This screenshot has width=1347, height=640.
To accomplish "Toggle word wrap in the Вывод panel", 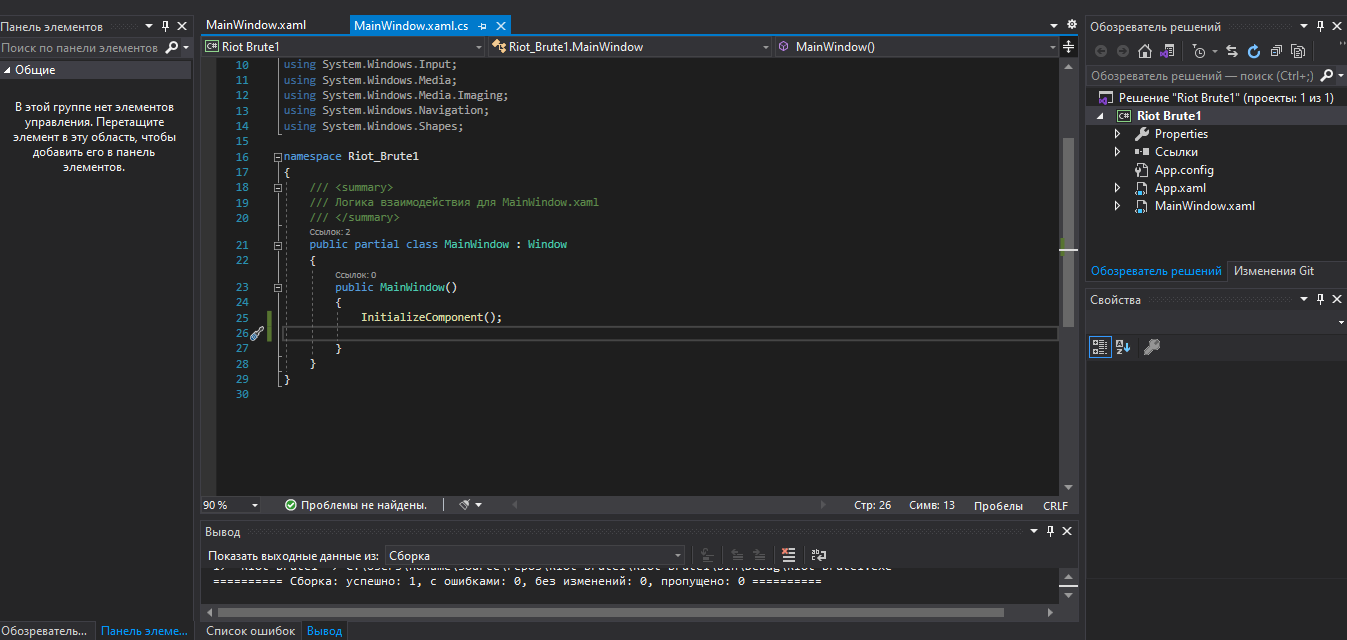I will pyautogui.click(x=818, y=555).
